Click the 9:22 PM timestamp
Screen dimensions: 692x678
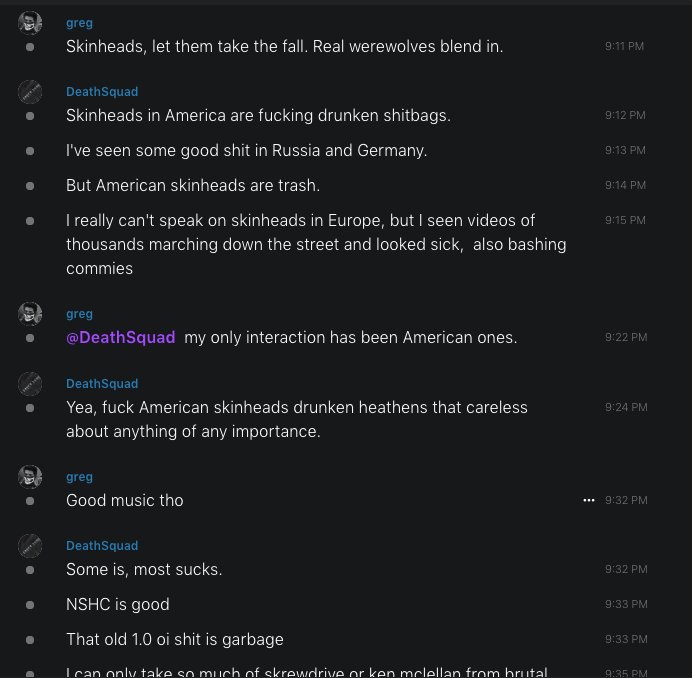coord(625,338)
